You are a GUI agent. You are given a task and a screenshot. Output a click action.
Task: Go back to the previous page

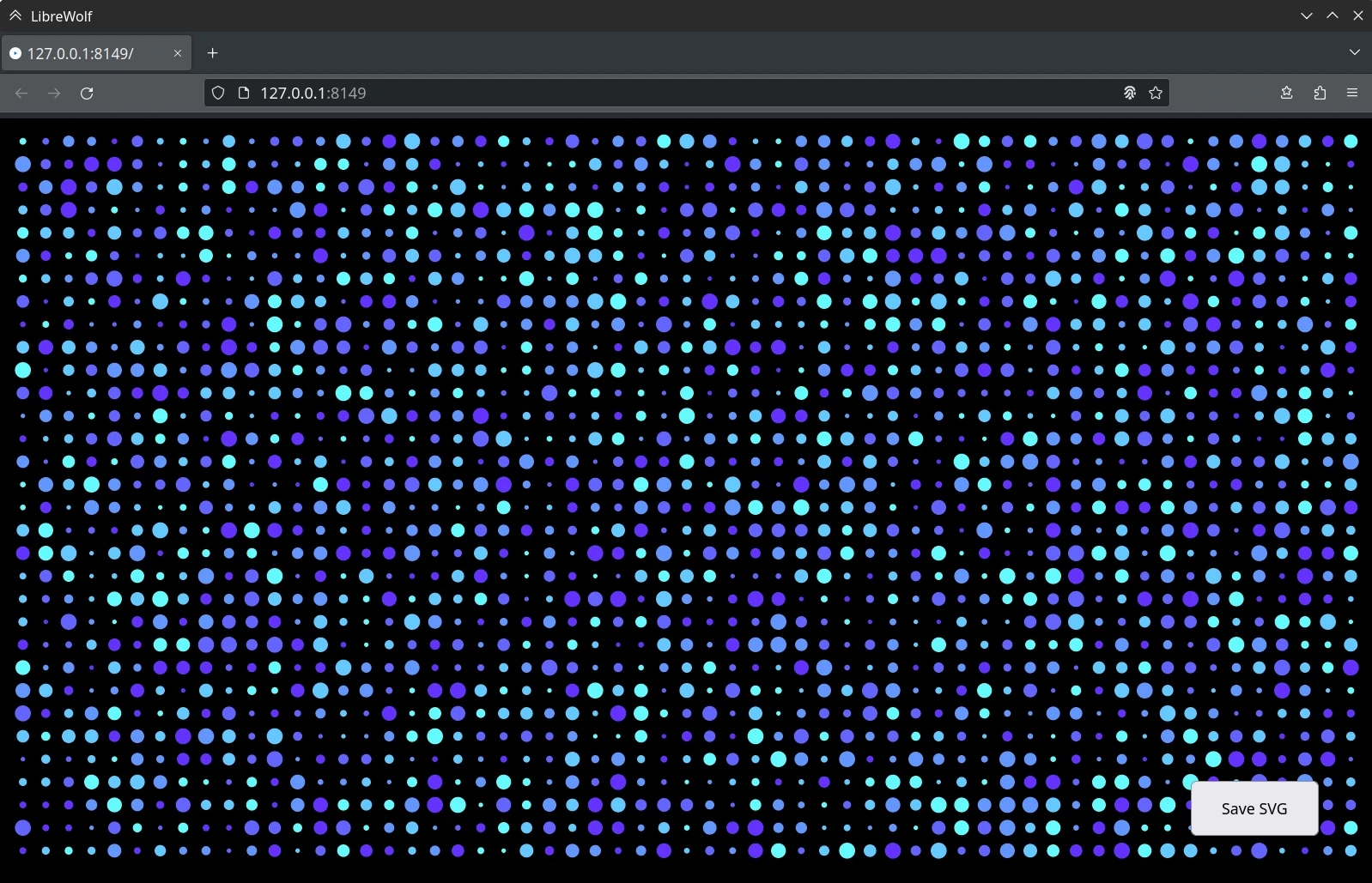pyautogui.click(x=21, y=93)
